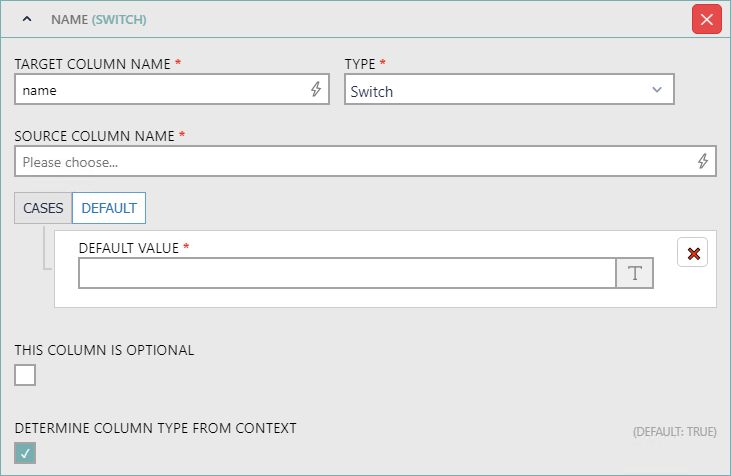The image size is (731, 476).
Task: Click the T text-type icon button
Action: point(634,274)
